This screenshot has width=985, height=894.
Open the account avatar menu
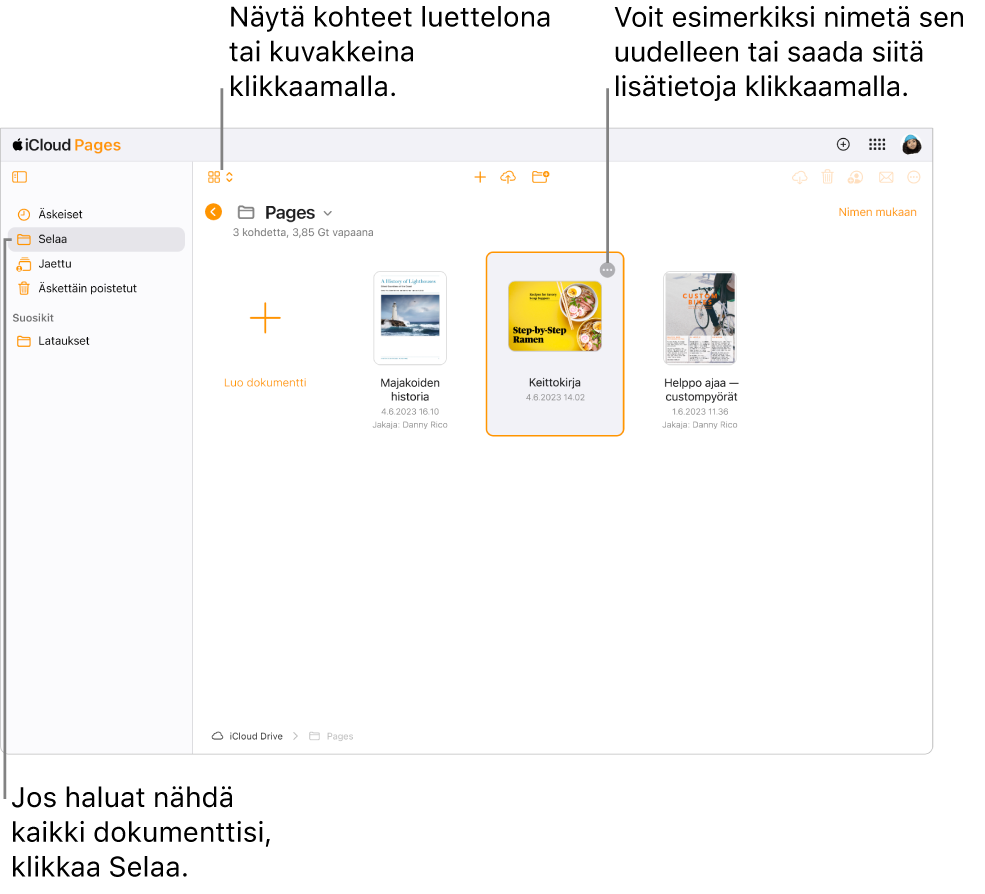click(x=912, y=144)
